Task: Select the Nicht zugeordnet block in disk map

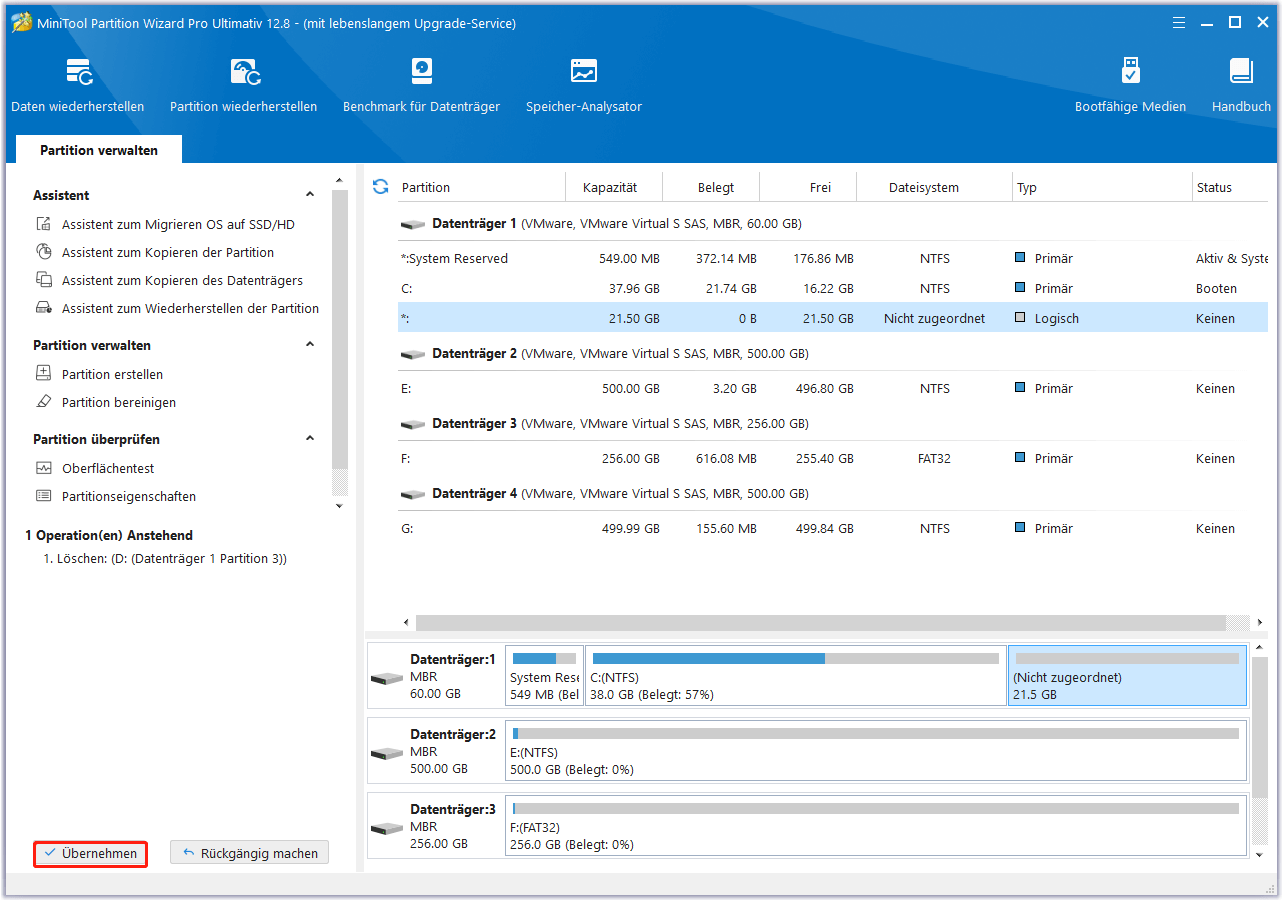Action: pyautogui.click(x=1127, y=676)
